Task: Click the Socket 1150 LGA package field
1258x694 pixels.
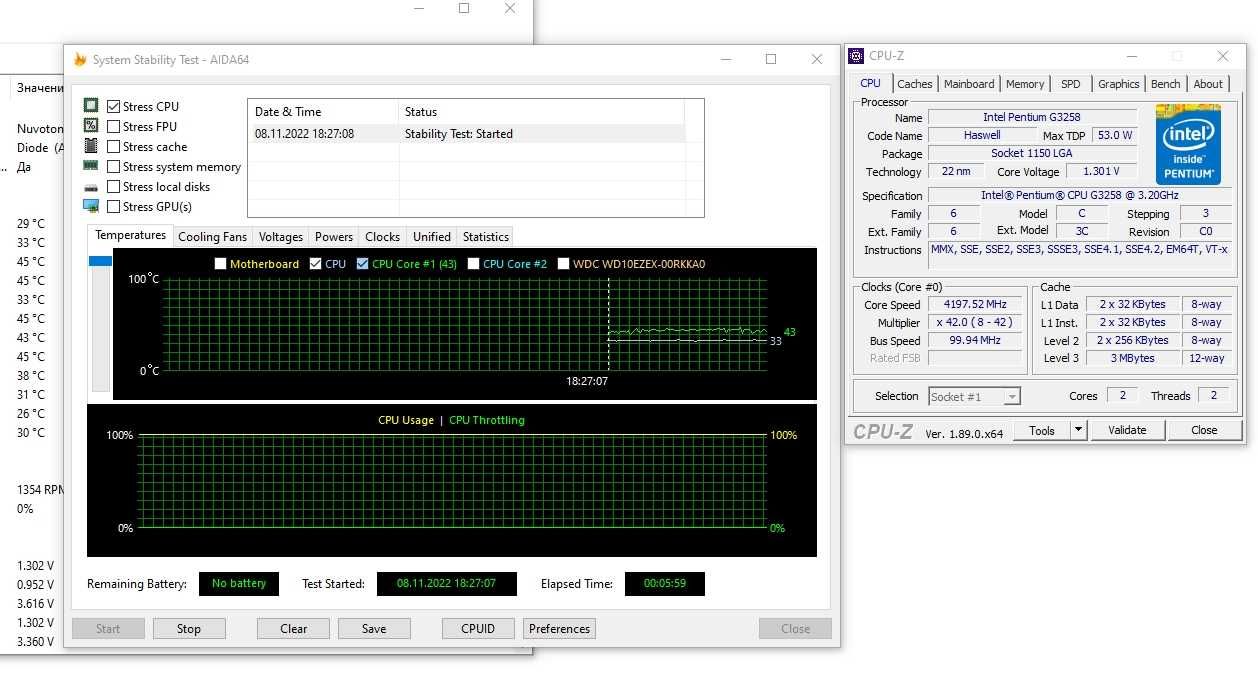Action: (x=1033, y=154)
